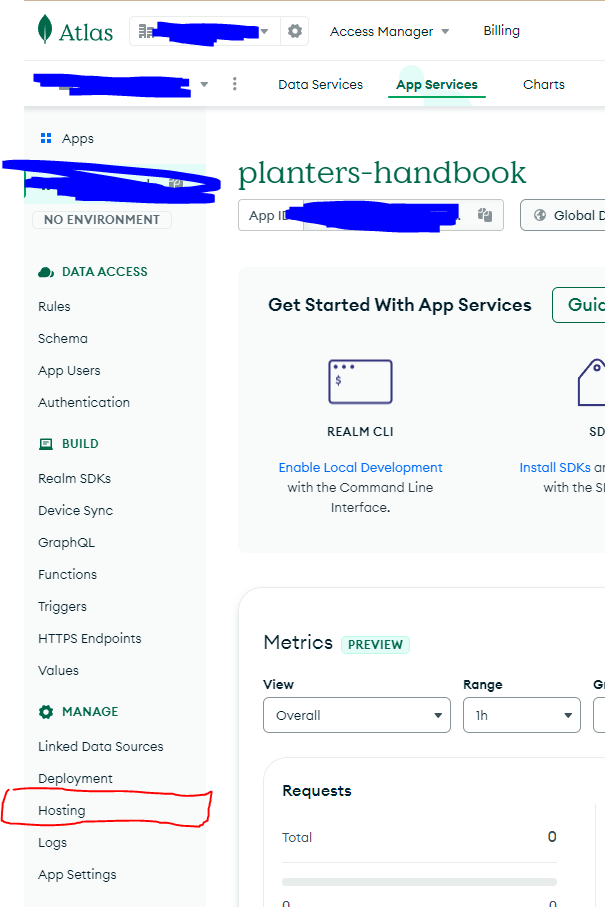605x907 pixels.
Task: Switch to the Data Services tab
Action: (x=320, y=85)
